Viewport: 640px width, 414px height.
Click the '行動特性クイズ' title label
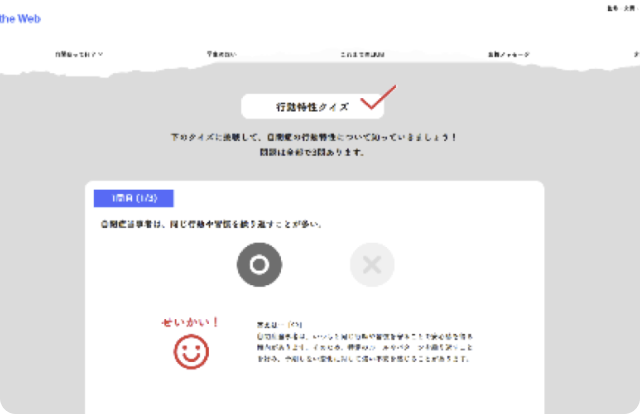(312, 107)
